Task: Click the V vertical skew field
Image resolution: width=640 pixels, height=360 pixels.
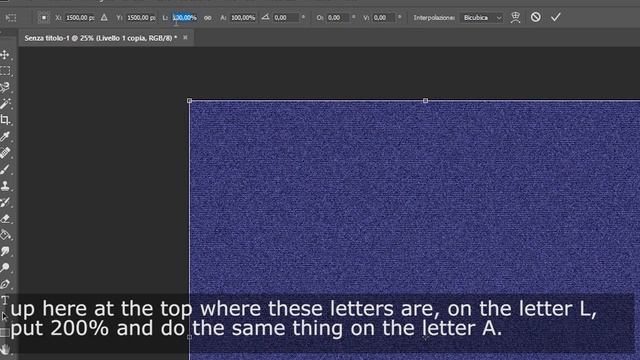Action: click(x=384, y=18)
